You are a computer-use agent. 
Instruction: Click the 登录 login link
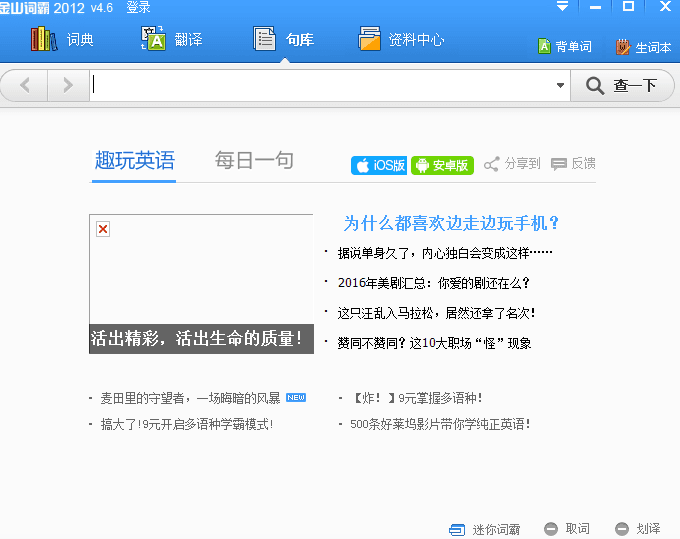(x=138, y=8)
